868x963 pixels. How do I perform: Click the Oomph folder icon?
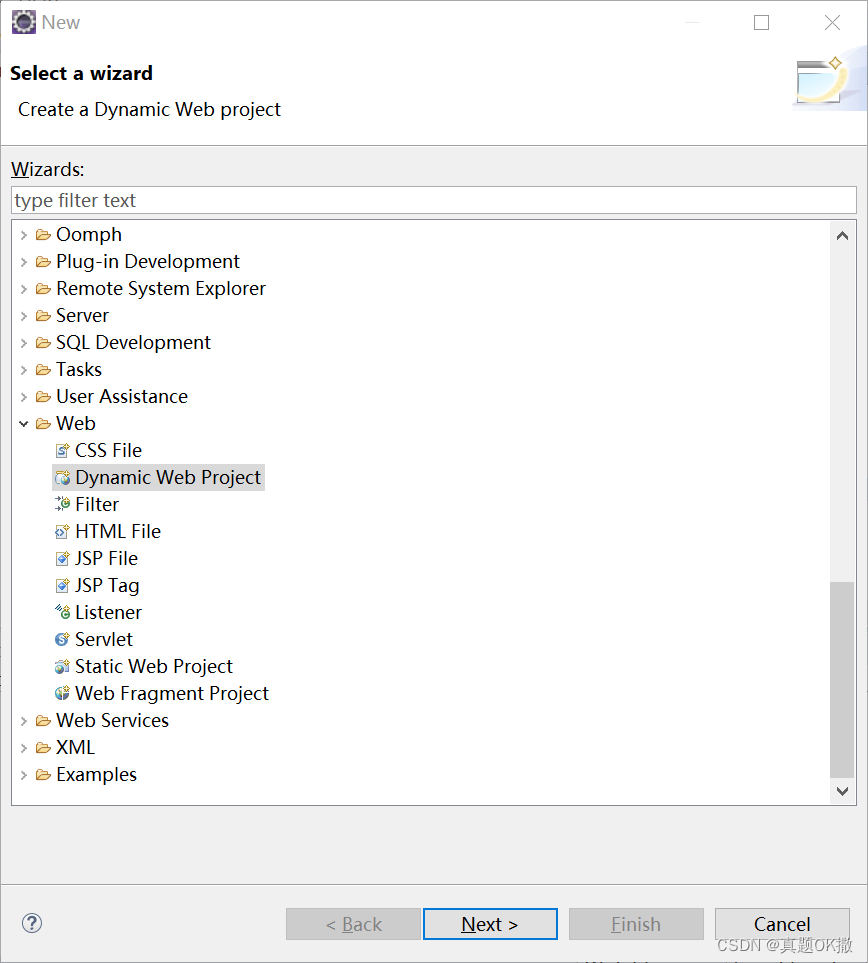click(43, 235)
